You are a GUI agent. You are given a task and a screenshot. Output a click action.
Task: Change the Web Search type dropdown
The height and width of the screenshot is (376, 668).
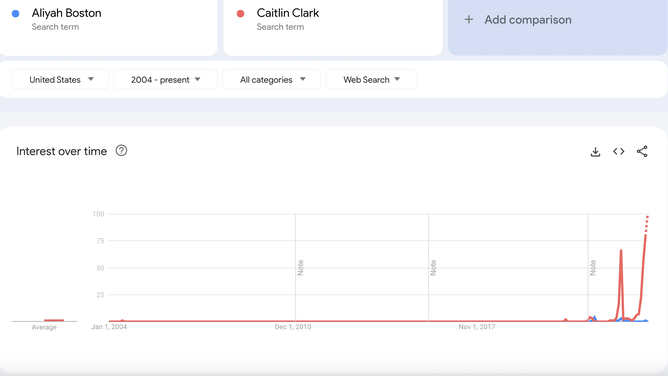pyautogui.click(x=371, y=80)
